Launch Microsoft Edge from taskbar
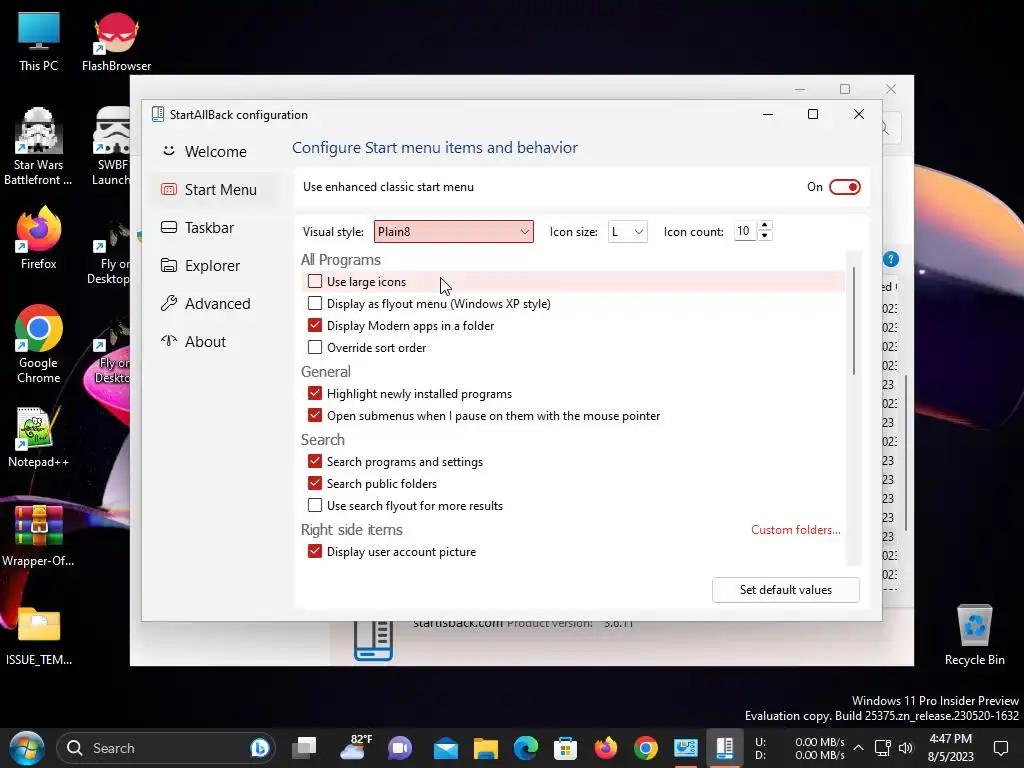The image size is (1024, 768). (x=526, y=748)
